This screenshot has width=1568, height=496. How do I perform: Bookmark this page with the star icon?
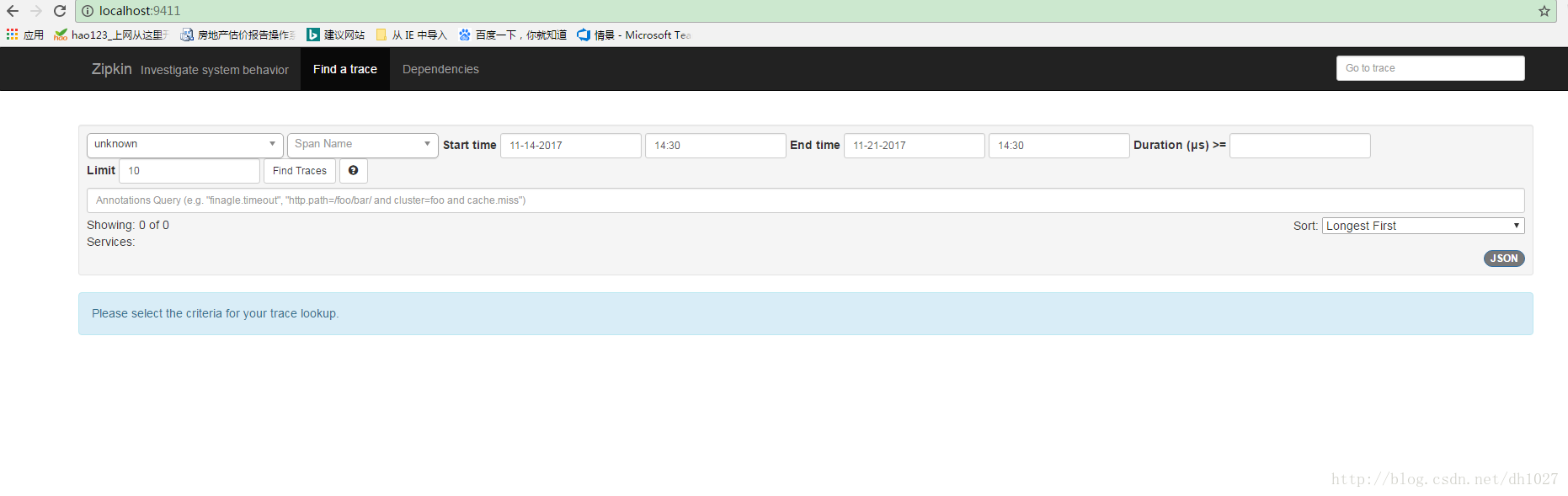(x=1544, y=11)
